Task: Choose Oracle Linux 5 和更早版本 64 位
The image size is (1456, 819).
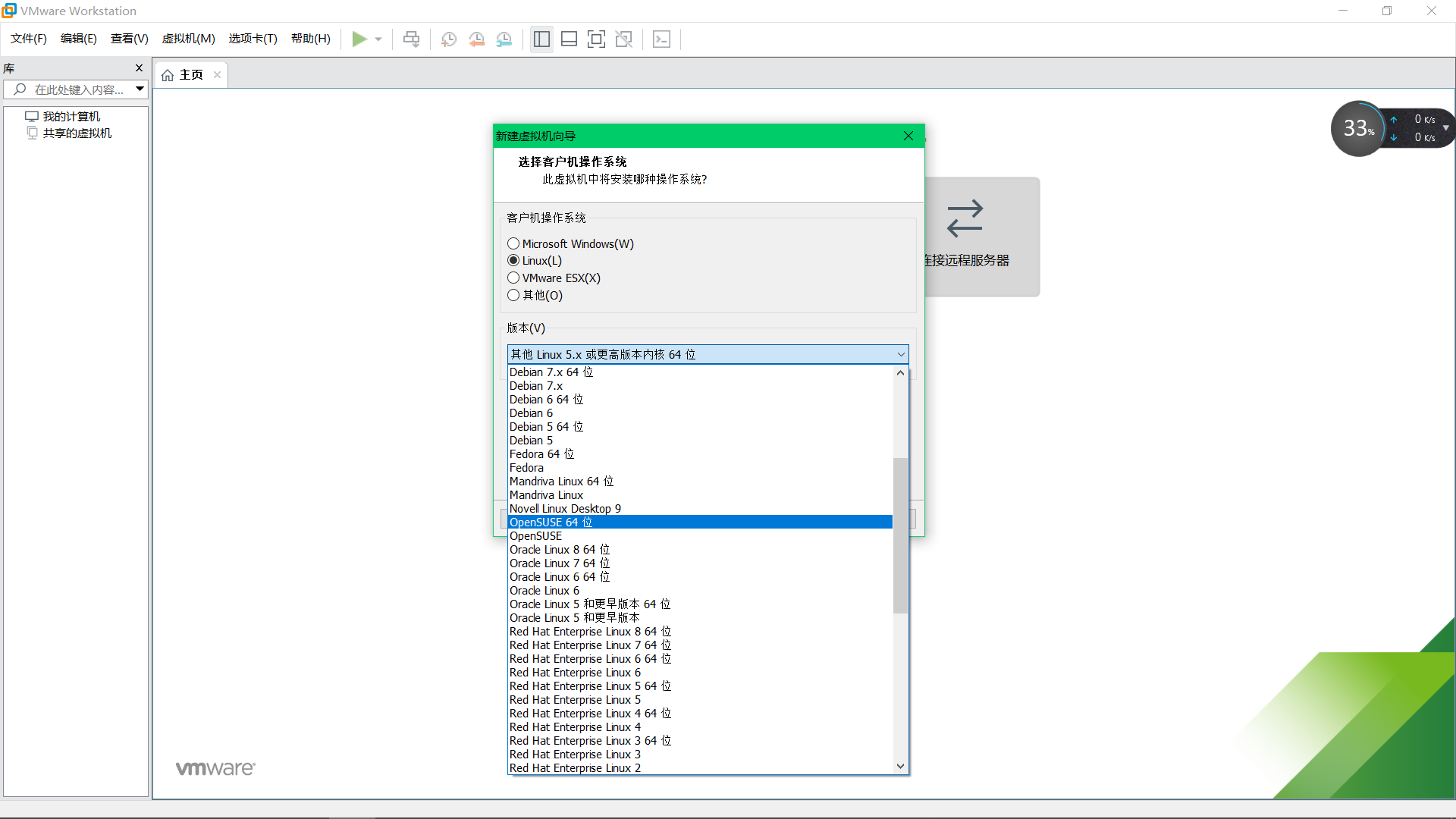Action: click(701, 604)
